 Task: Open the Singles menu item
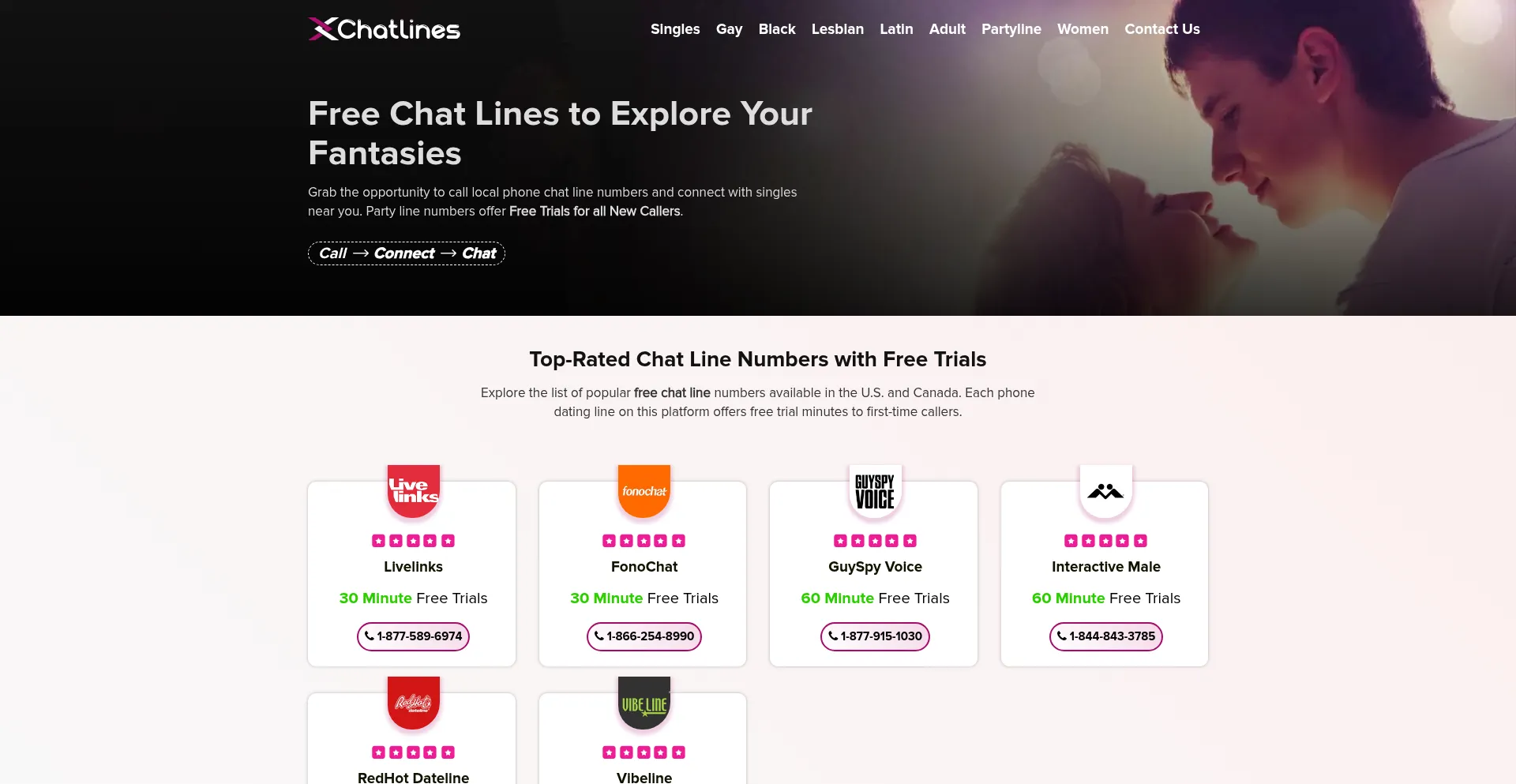675,29
